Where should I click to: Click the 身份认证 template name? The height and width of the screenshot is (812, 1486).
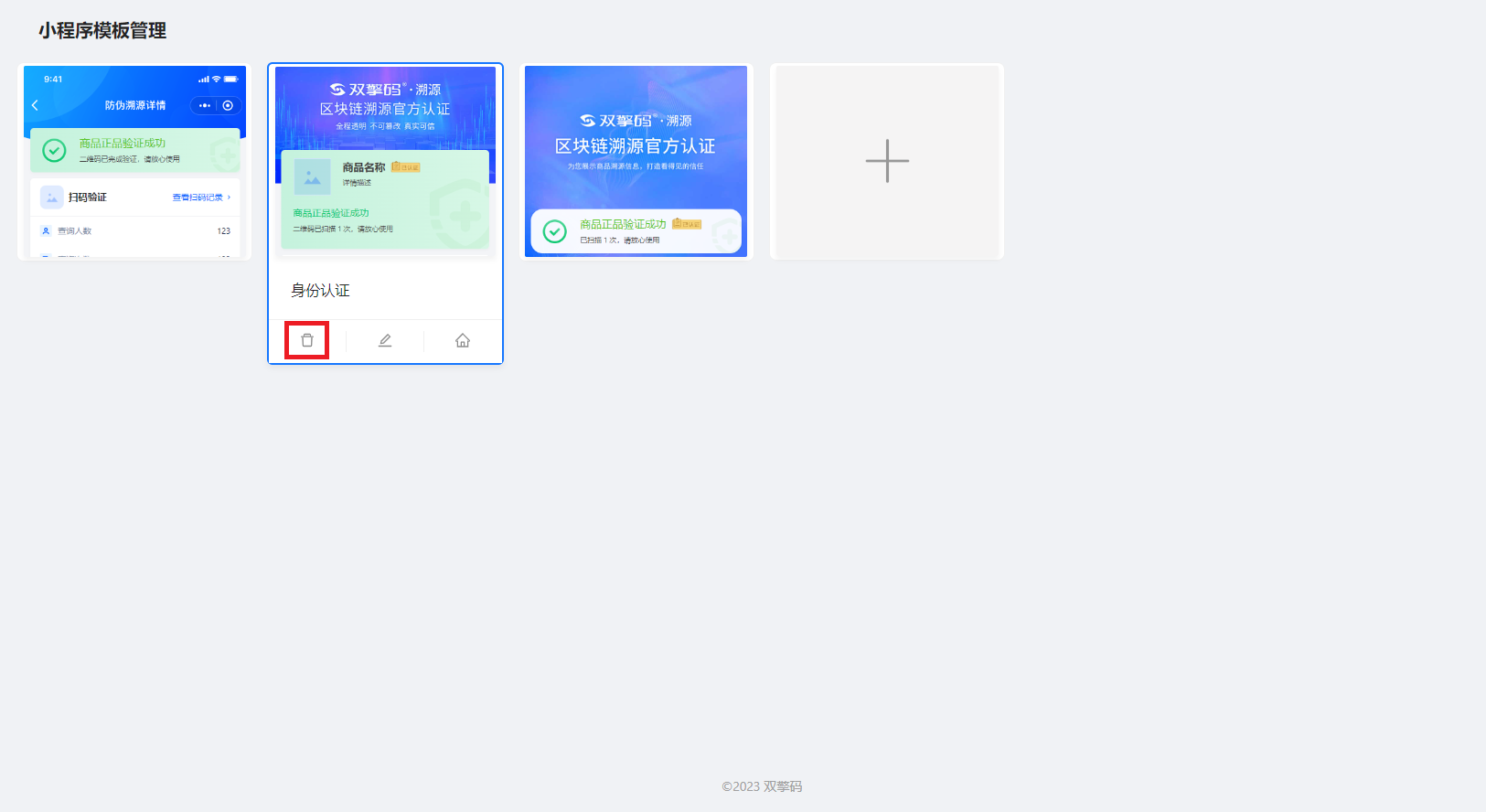click(x=320, y=291)
